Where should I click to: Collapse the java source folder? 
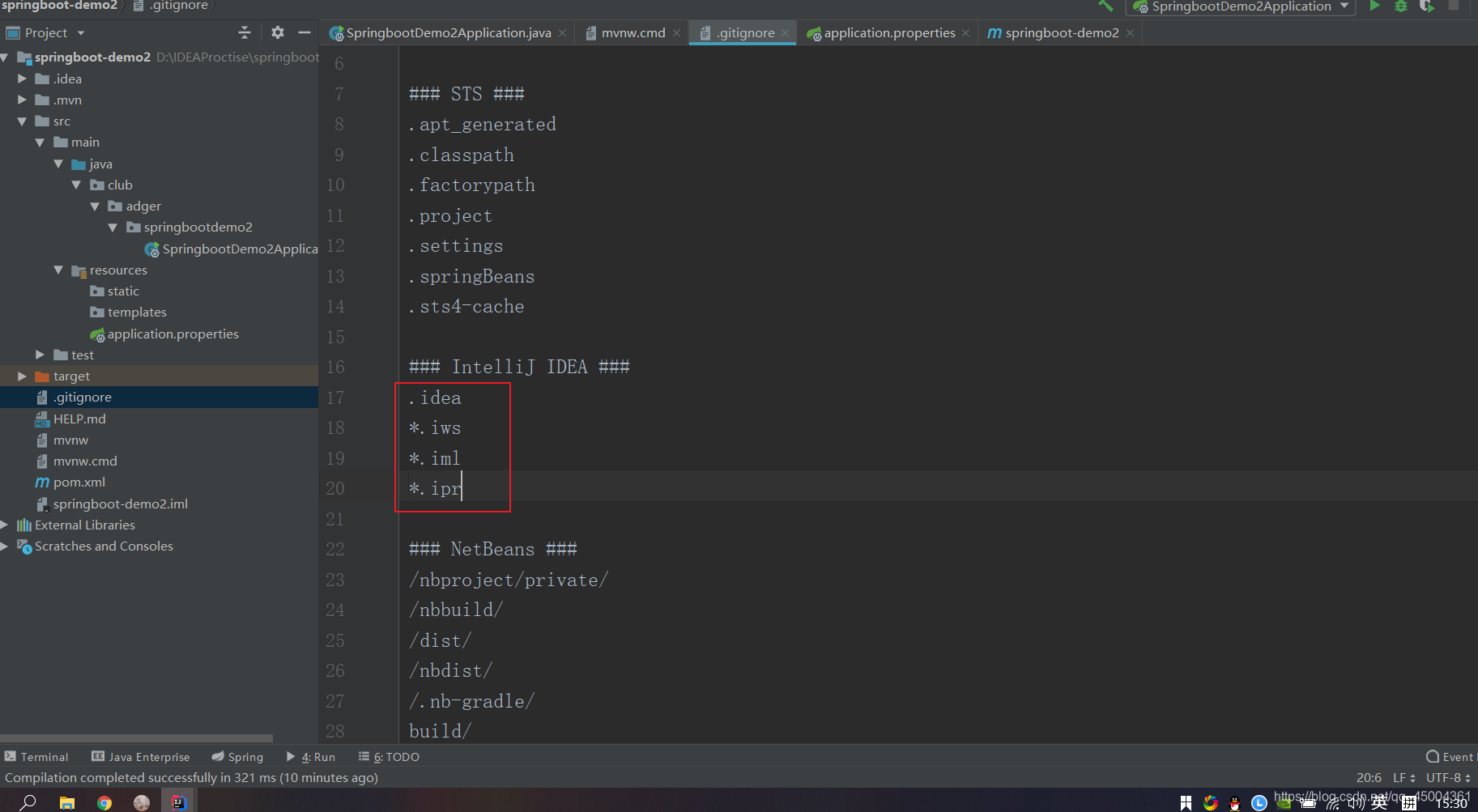point(58,164)
